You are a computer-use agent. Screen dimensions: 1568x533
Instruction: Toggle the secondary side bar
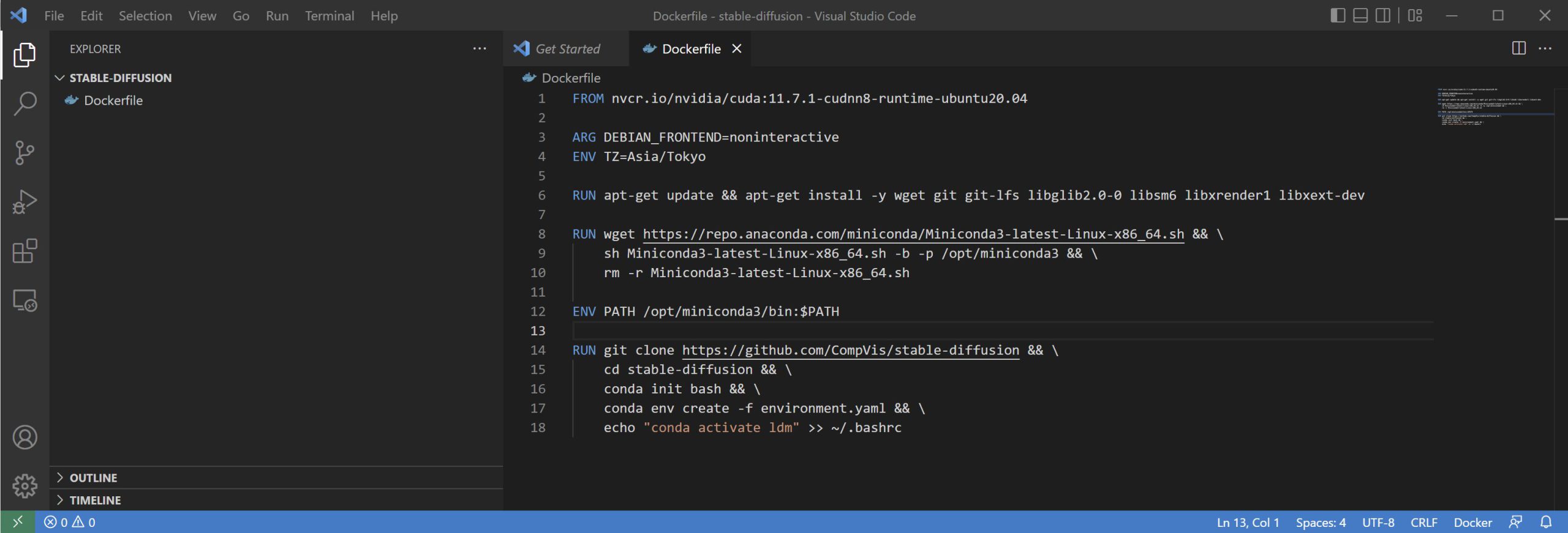(1382, 15)
